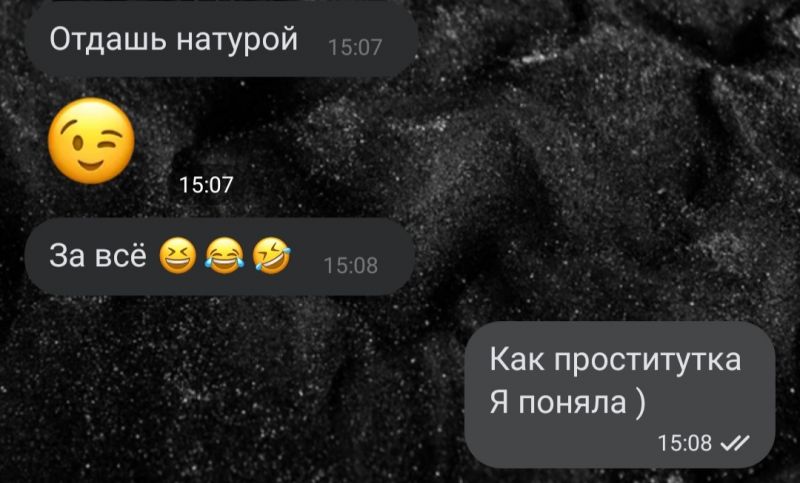Tap the text 'Я поняла )' line
Screen dimensions: 800x483
(x=567, y=402)
